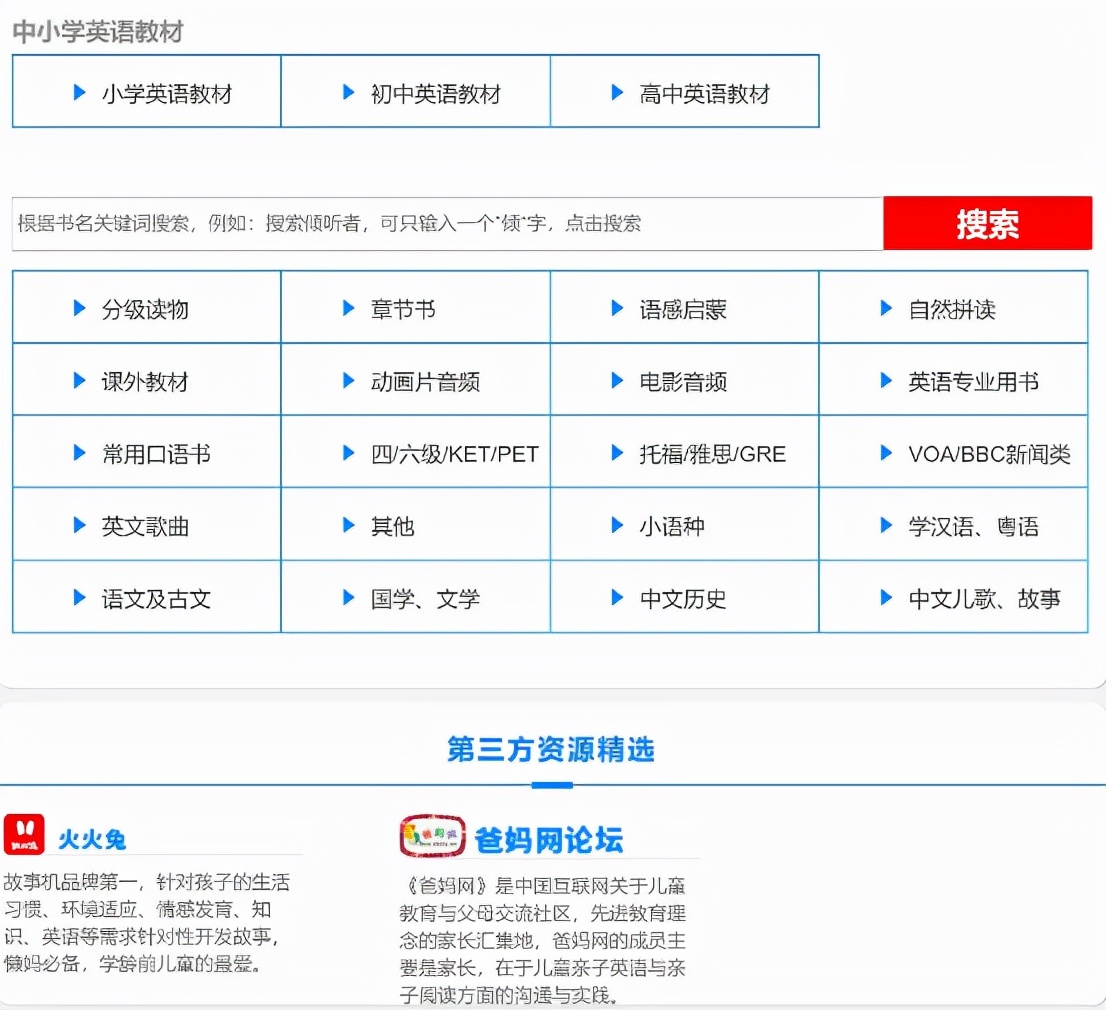This screenshot has height=1010, width=1106.
Task: Browse the VOA/BBC新闻类 category
Action: tap(988, 454)
